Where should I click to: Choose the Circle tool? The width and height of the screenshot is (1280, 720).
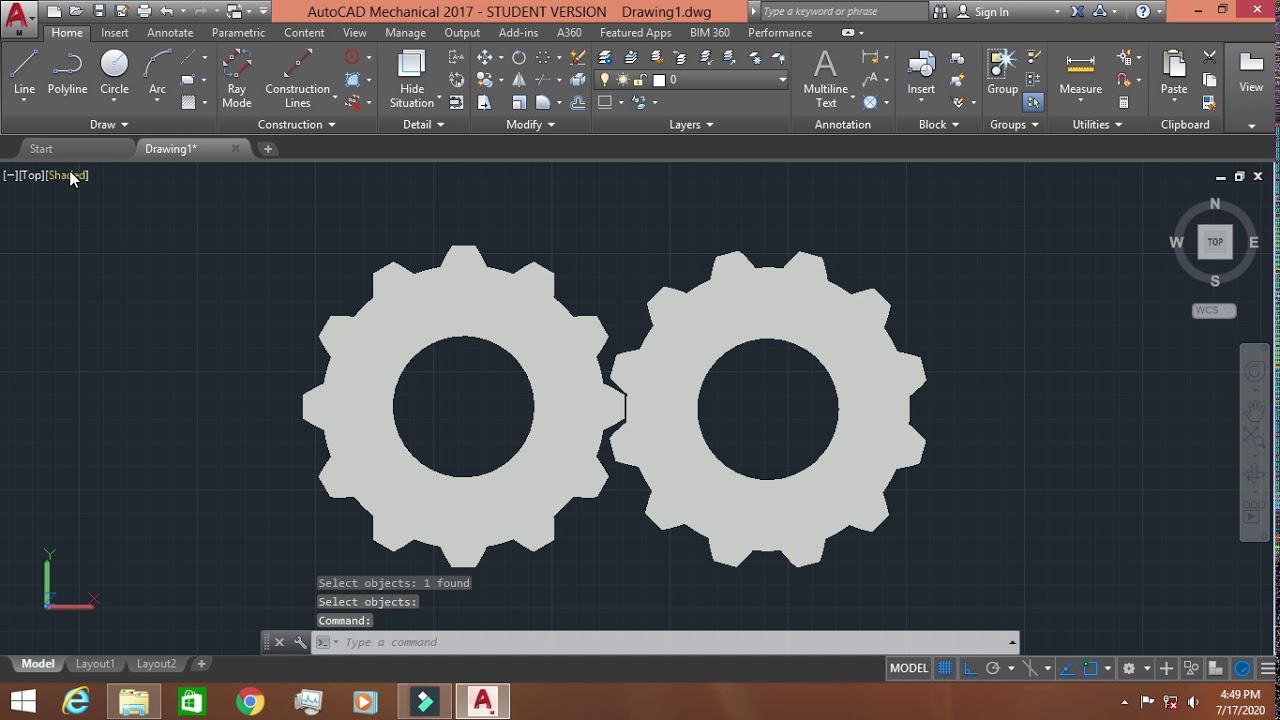[x=114, y=75]
